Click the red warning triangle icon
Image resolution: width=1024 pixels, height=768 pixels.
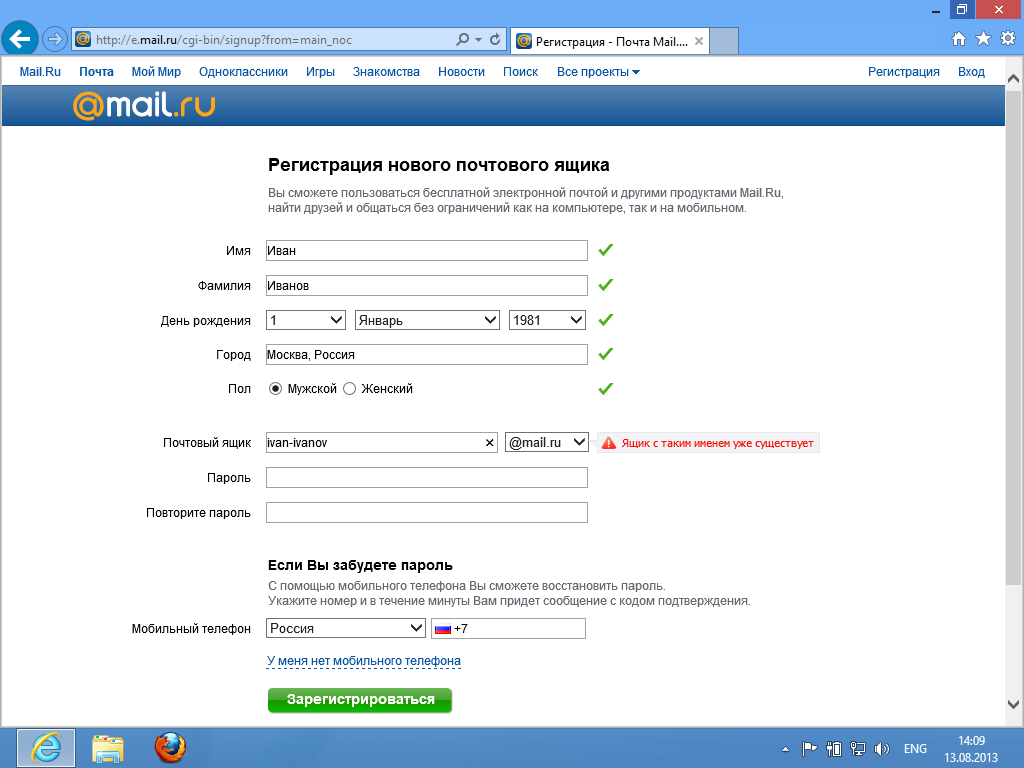(x=609, y=443)
